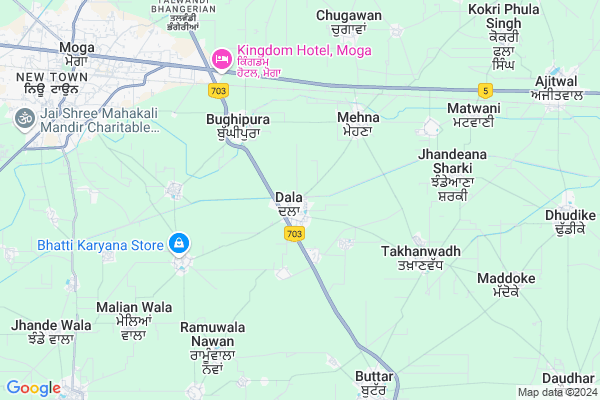Click the Map data ©2024 attribution
Screen dimensions: 600x400
point(558,392)
